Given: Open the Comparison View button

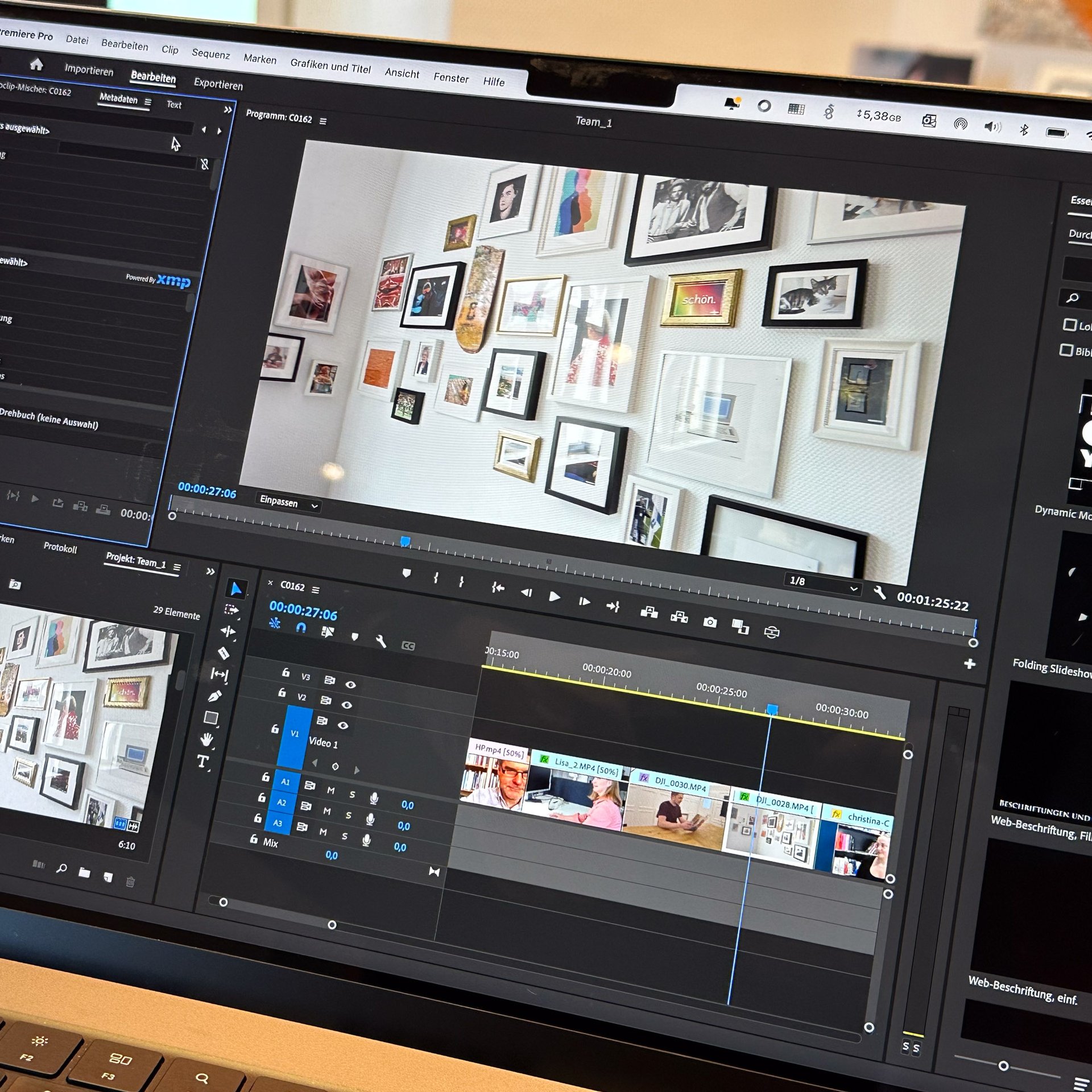Looking at the screenshot, I should pyautogui.click(x=740, y=626).
